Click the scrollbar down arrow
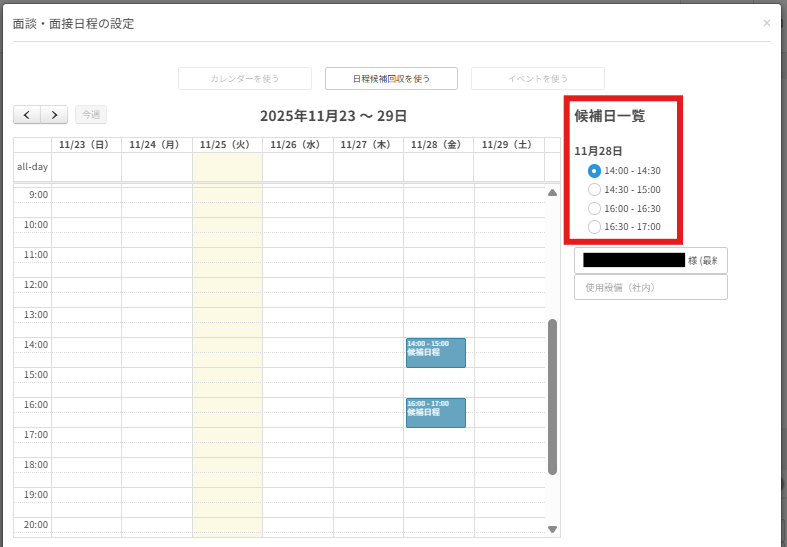This screenshot has height=547, width=787. point(552,529)
